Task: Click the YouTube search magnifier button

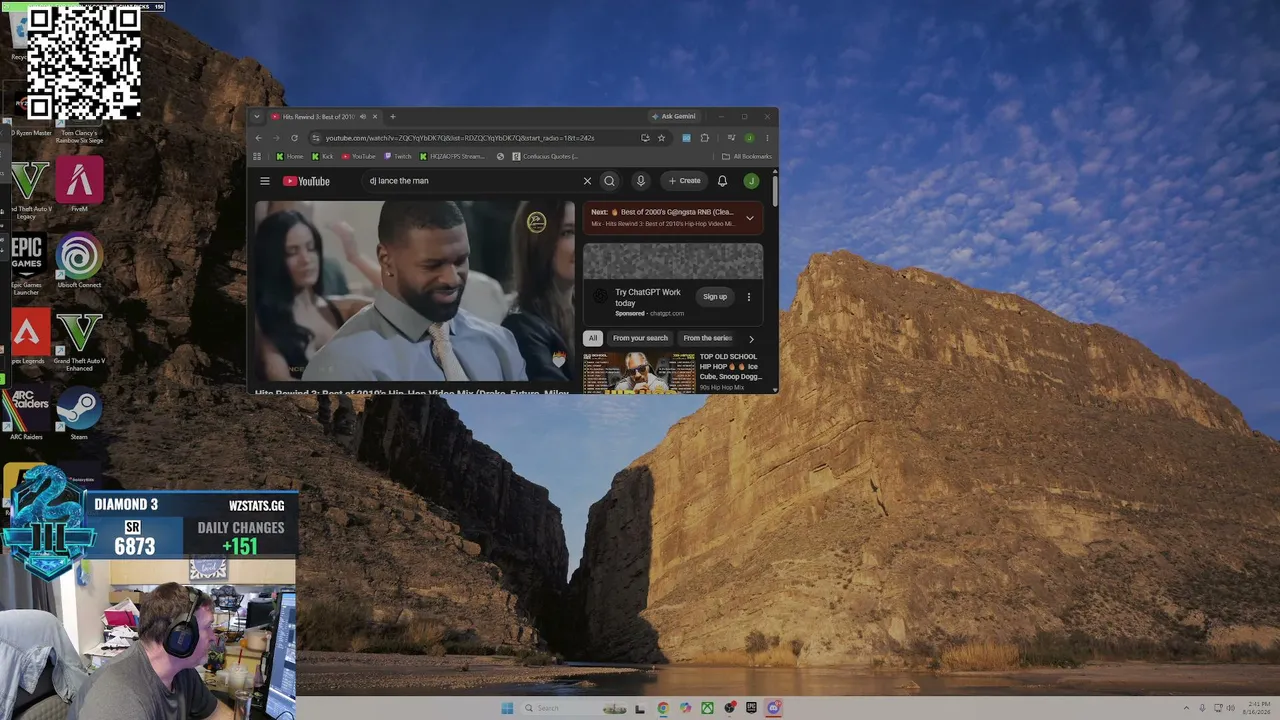Action: (609, 181)
